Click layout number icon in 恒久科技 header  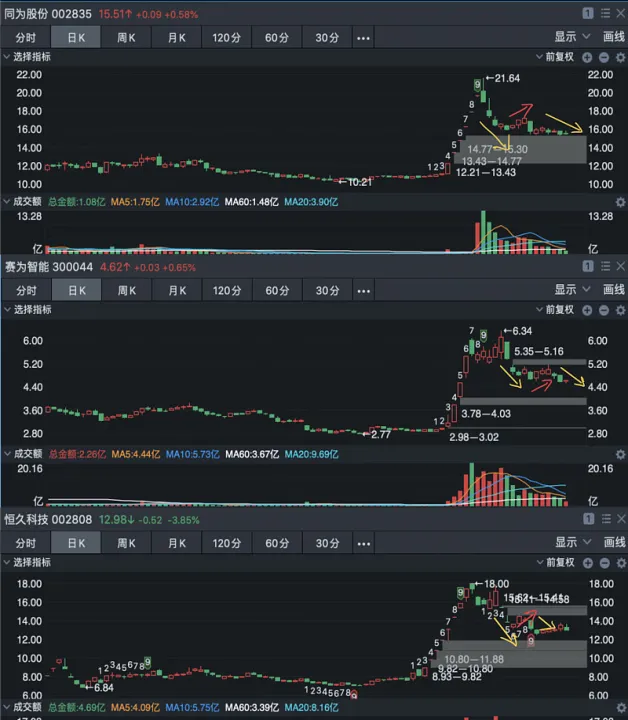(x=589, y=519)
